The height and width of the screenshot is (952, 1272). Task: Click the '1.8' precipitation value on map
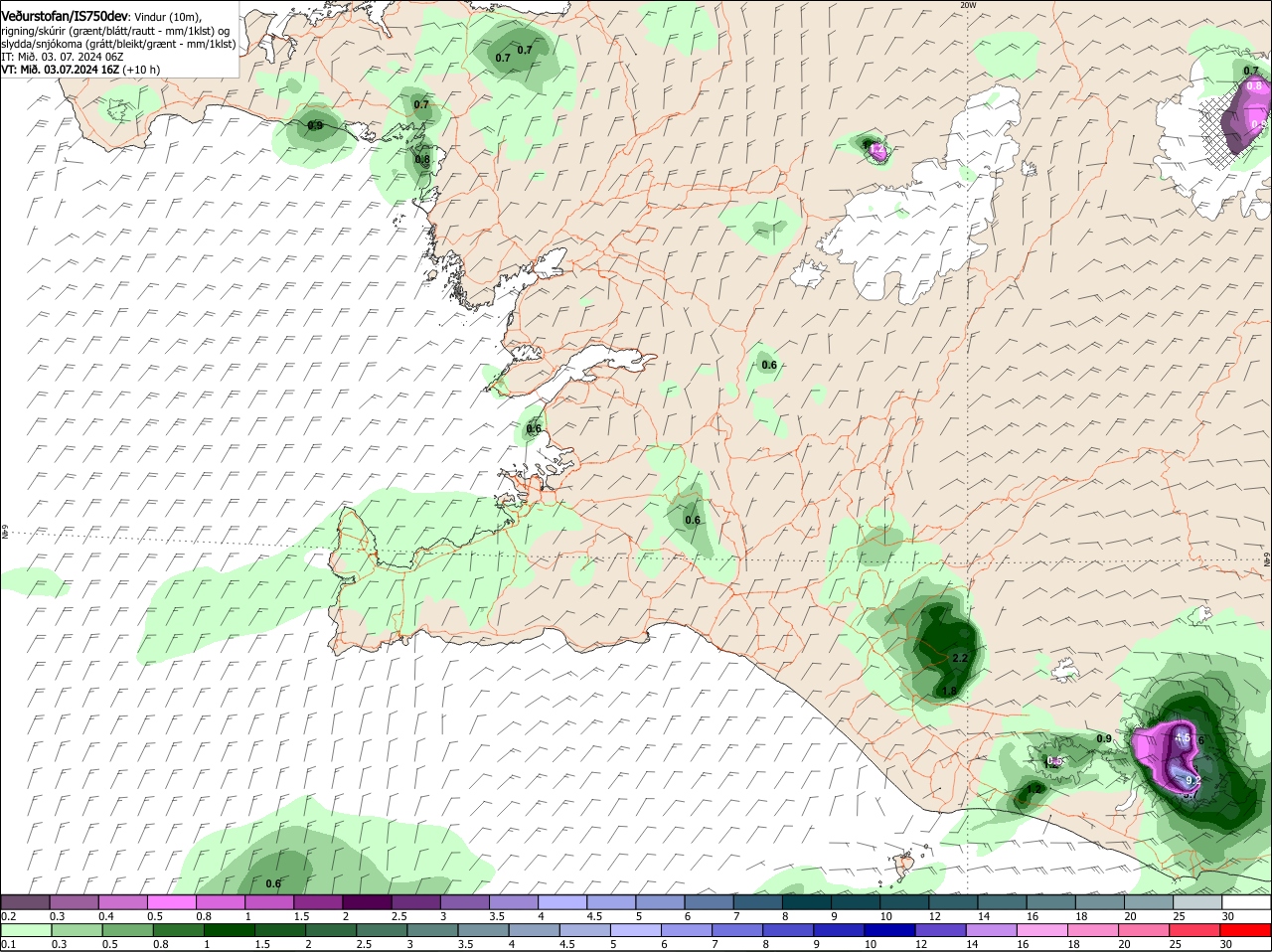(x=949, y=692)
